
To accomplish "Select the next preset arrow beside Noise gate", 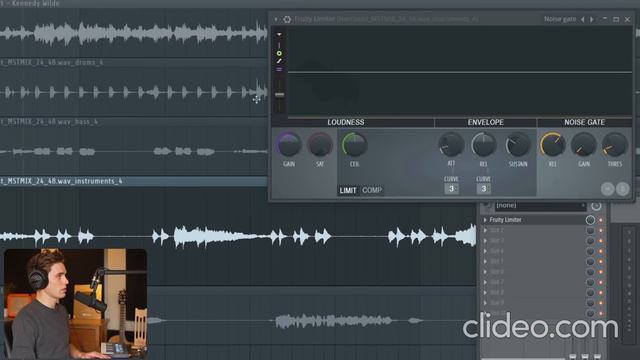I will point(591,19).
